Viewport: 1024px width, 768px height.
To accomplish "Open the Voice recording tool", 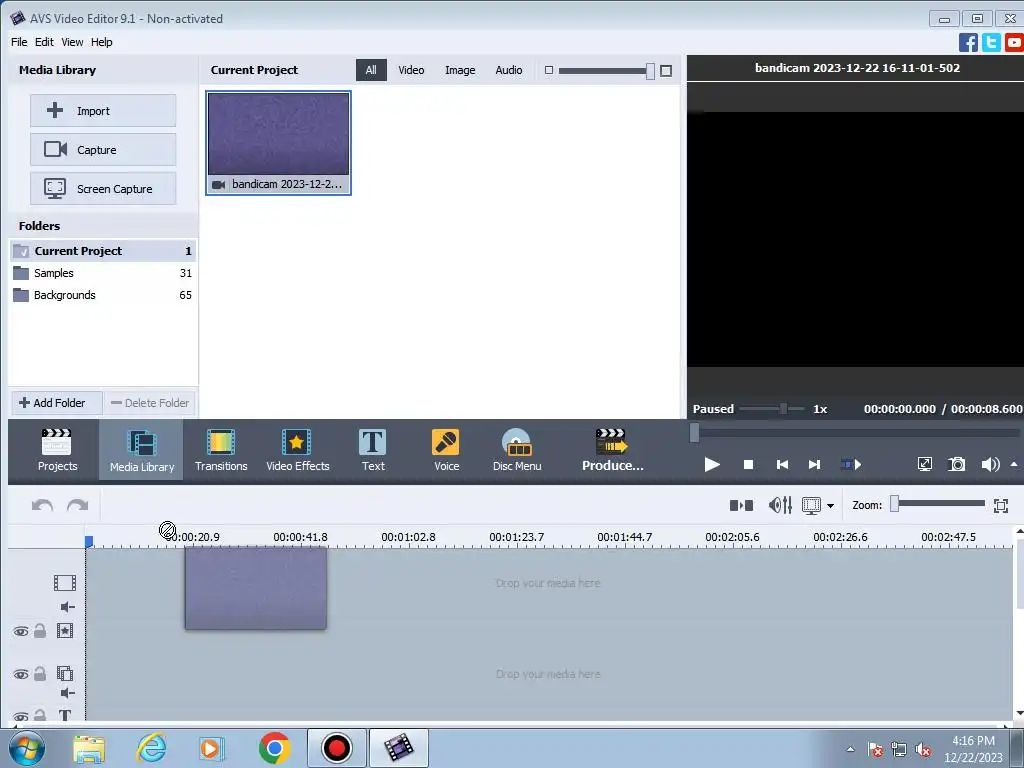I will pyautogui.click(x=446, y=450).
